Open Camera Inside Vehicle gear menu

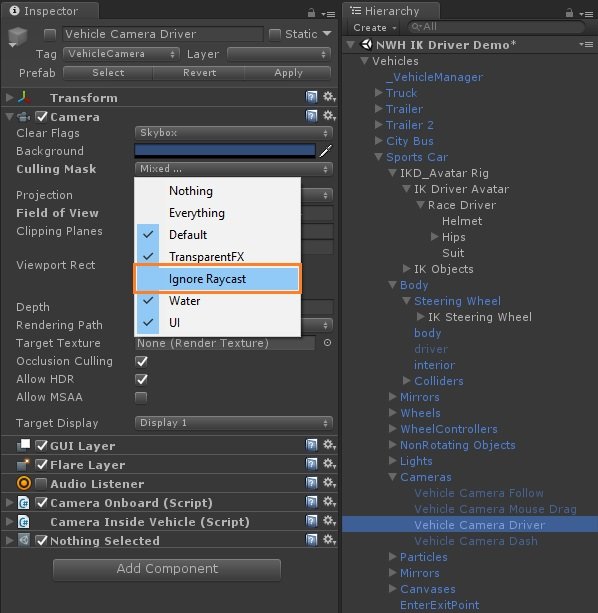click(x=329, y=521)
